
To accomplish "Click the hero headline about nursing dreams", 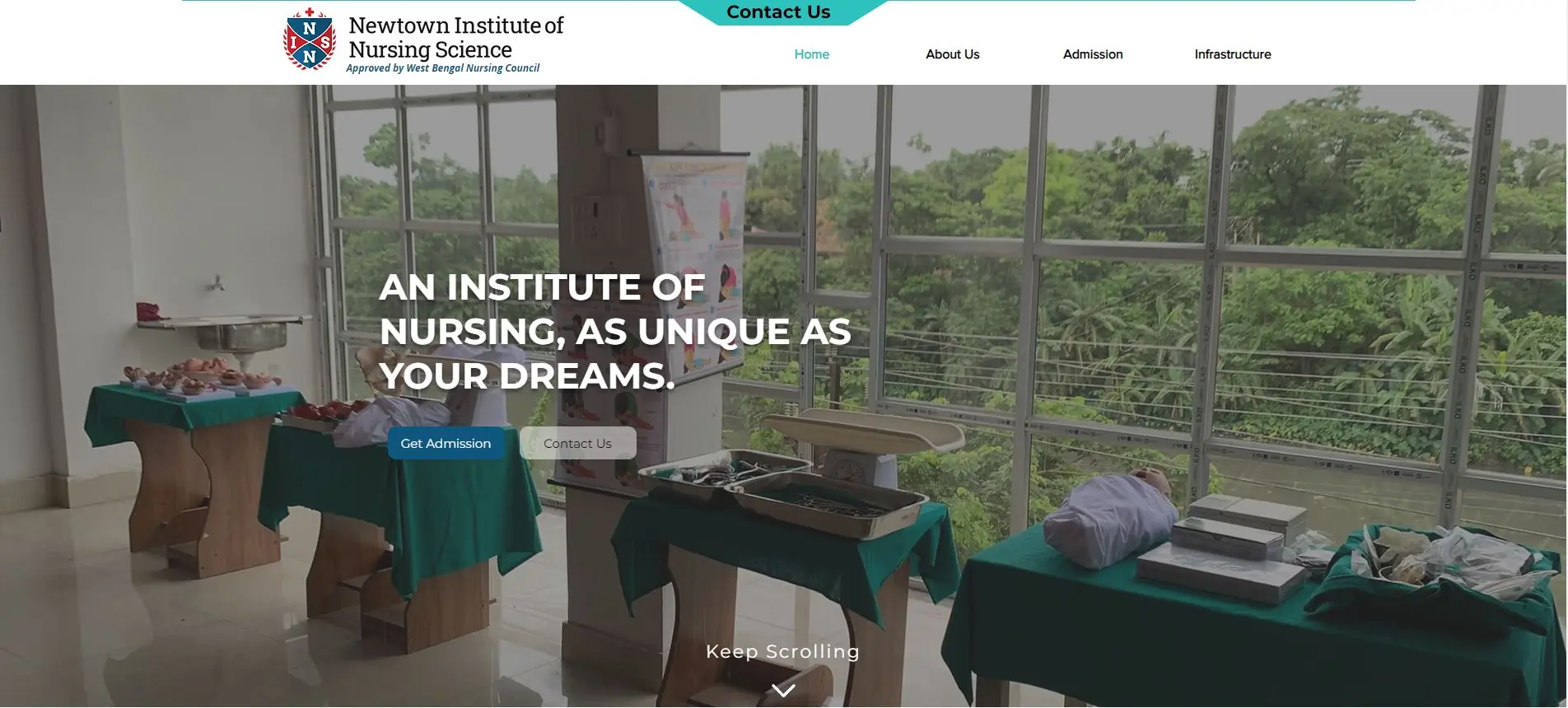I will [614, 332].
